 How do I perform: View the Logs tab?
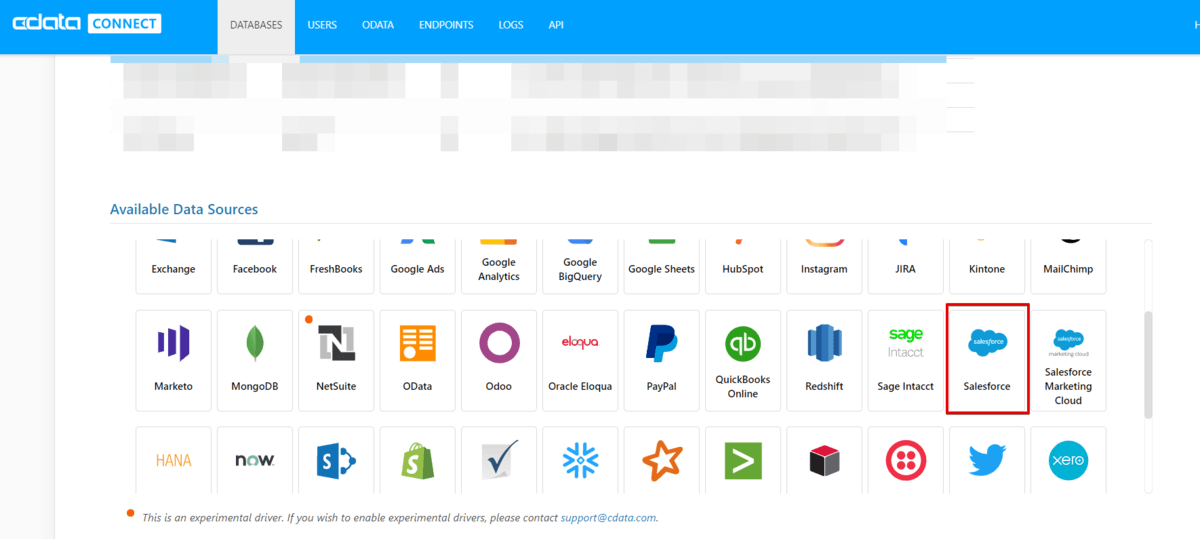click(x=511, y=26)
